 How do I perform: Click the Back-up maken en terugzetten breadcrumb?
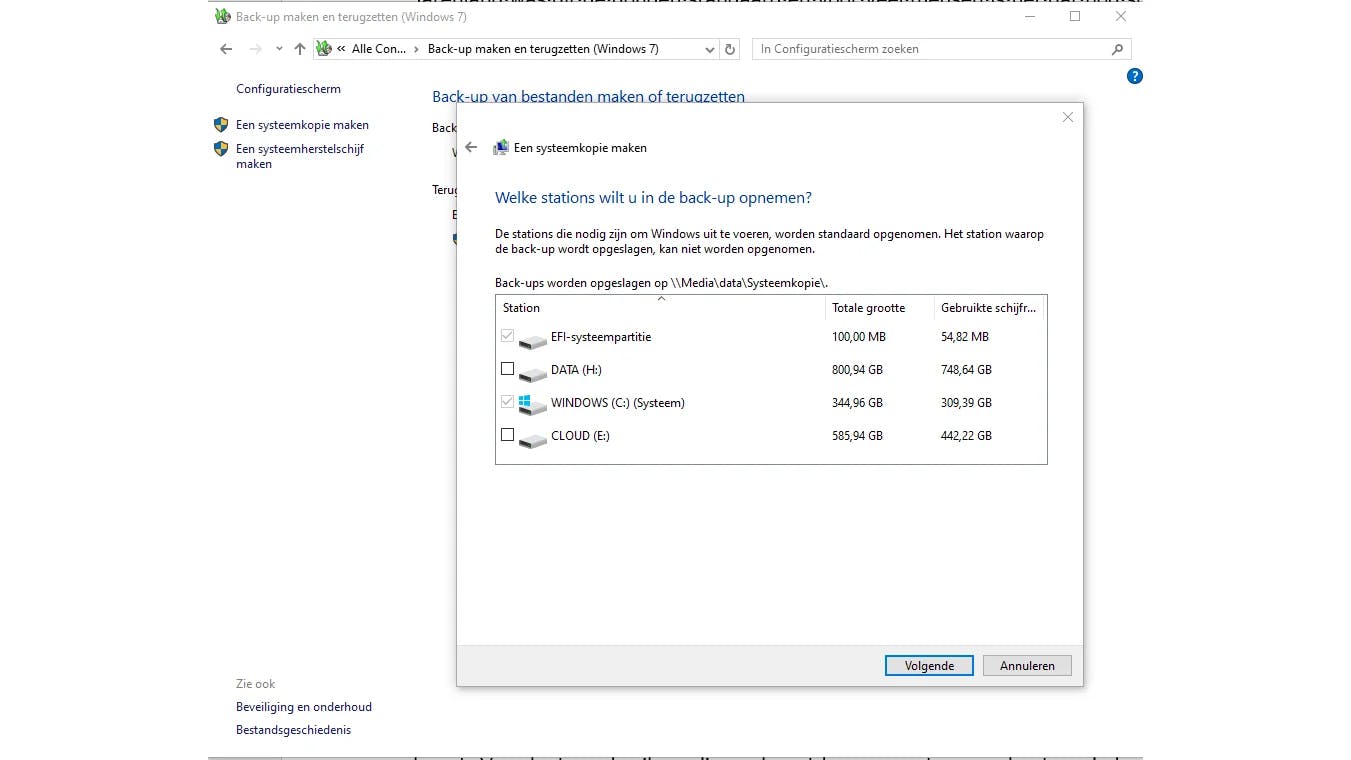(x=543, y=49)
